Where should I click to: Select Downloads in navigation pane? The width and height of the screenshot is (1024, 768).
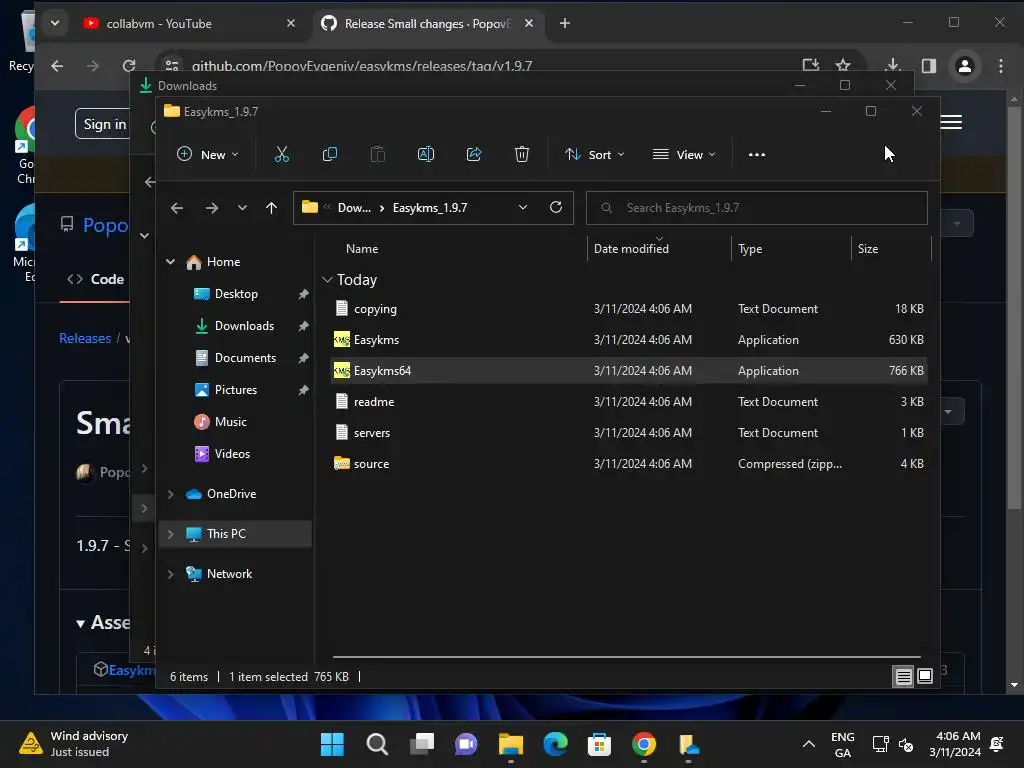click(x=244, y=326)
